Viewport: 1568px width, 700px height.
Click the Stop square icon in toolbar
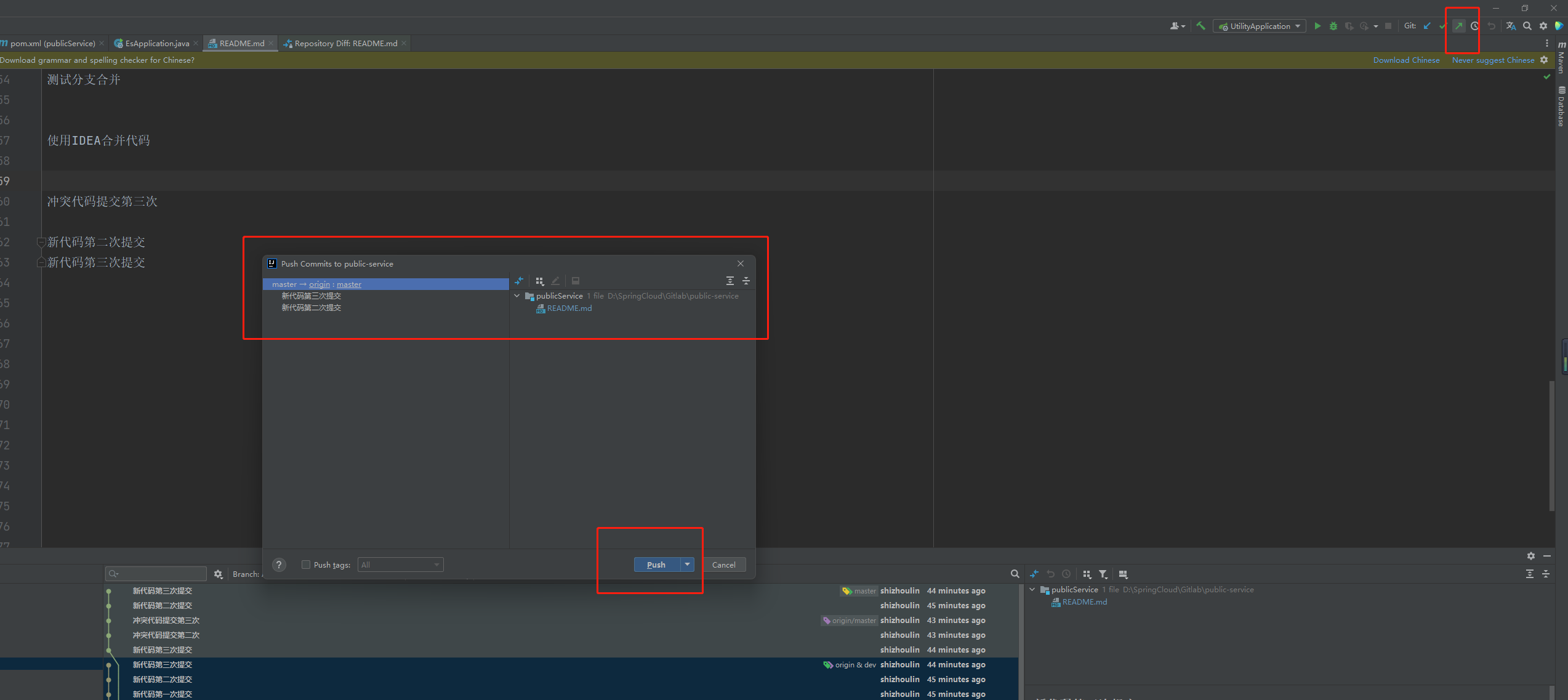(x=1388, y=26)
